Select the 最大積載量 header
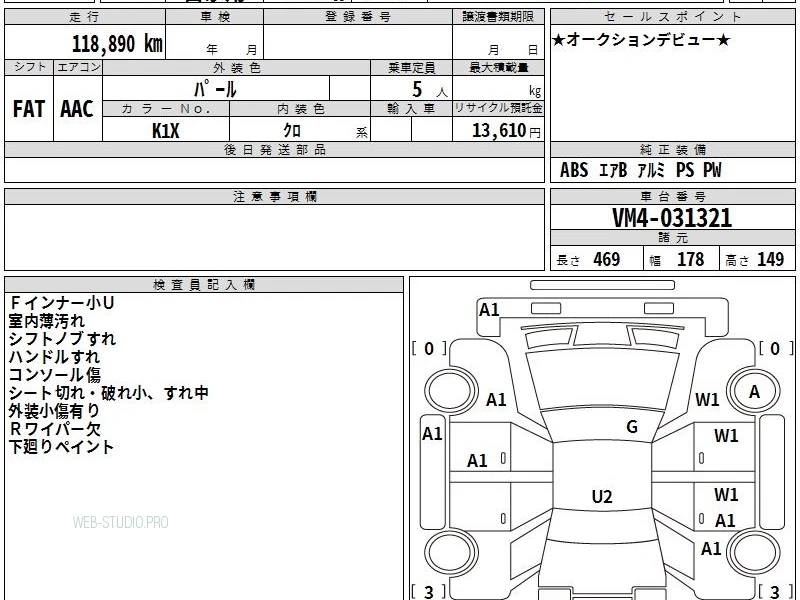The height and width of the screenshot is (600, 800). pyautogui.click(x=498, y=68)
